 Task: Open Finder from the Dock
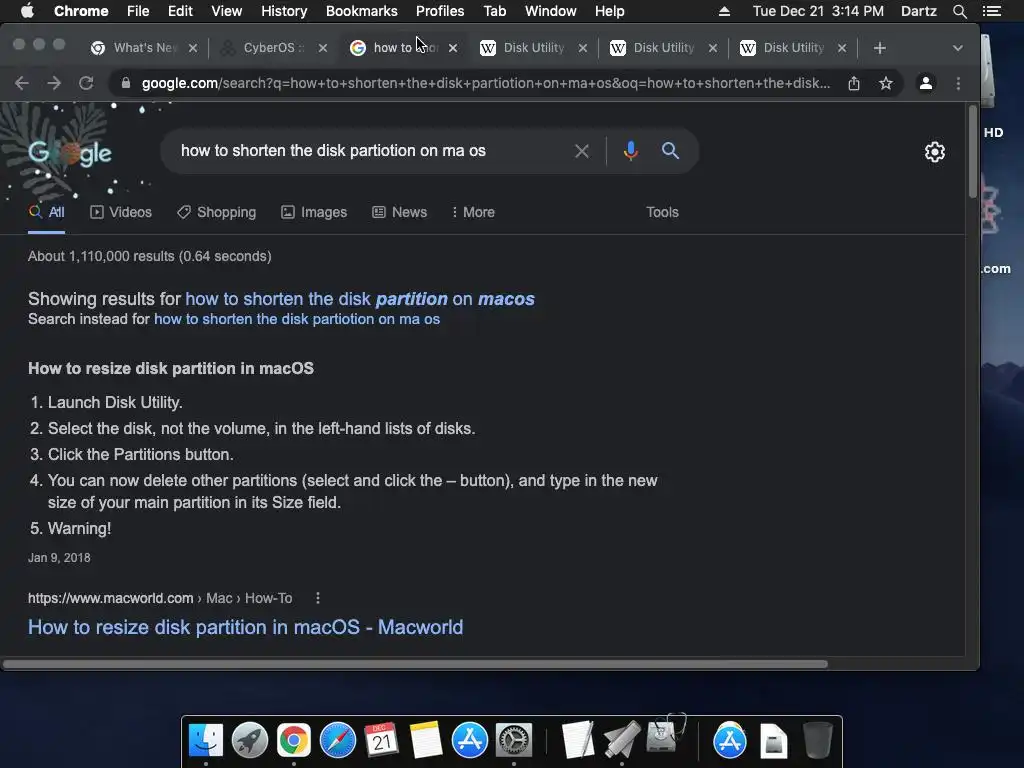[206, 741]
